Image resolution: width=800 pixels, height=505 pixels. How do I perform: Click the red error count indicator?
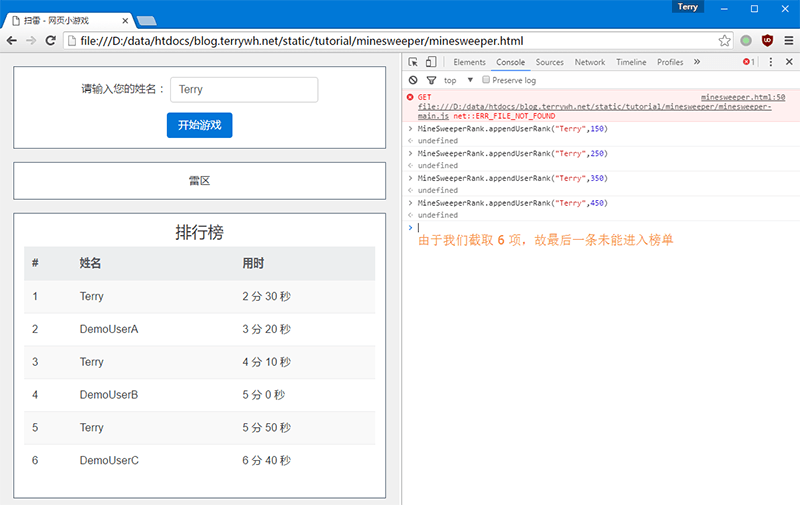click(749, 62)
